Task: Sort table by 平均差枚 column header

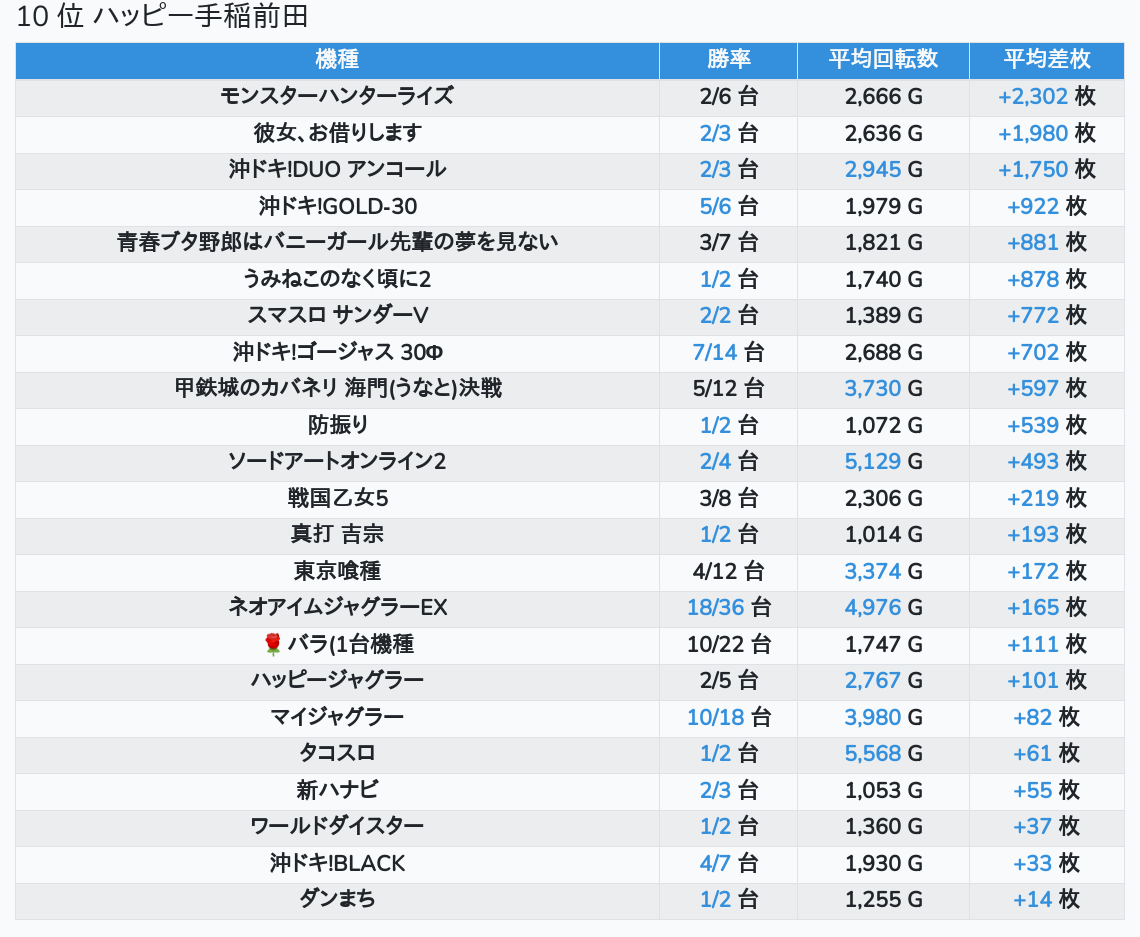Action: click(1047, 60)
